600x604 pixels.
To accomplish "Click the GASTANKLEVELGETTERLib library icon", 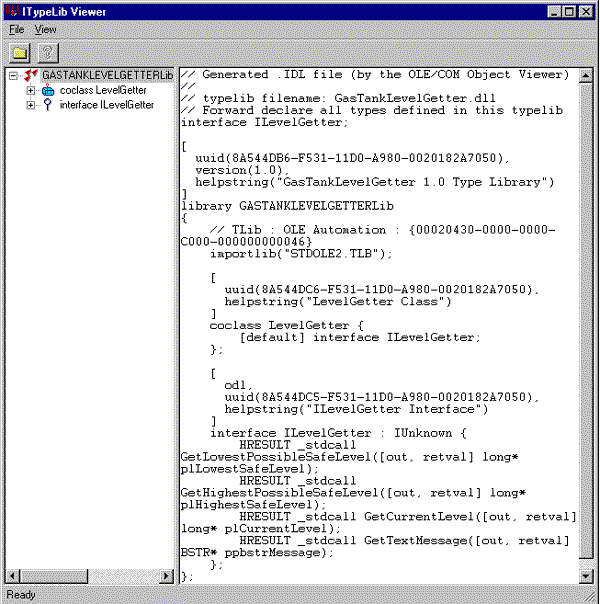I will tap(32, 76).
